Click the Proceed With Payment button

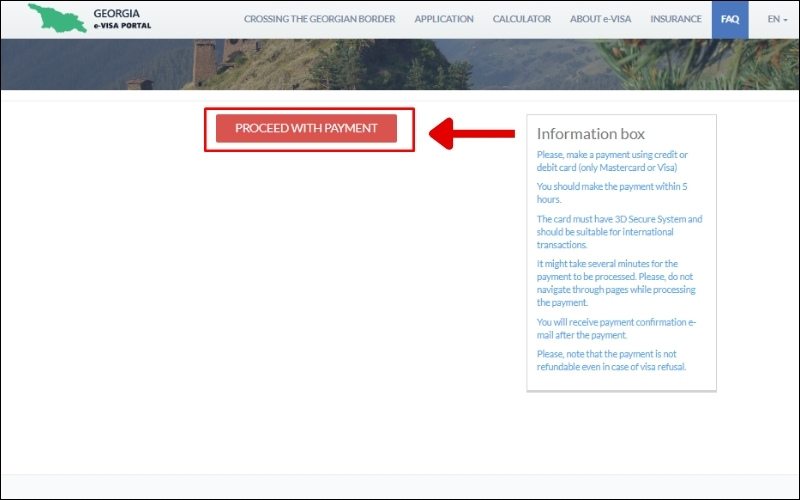[306, 128]
